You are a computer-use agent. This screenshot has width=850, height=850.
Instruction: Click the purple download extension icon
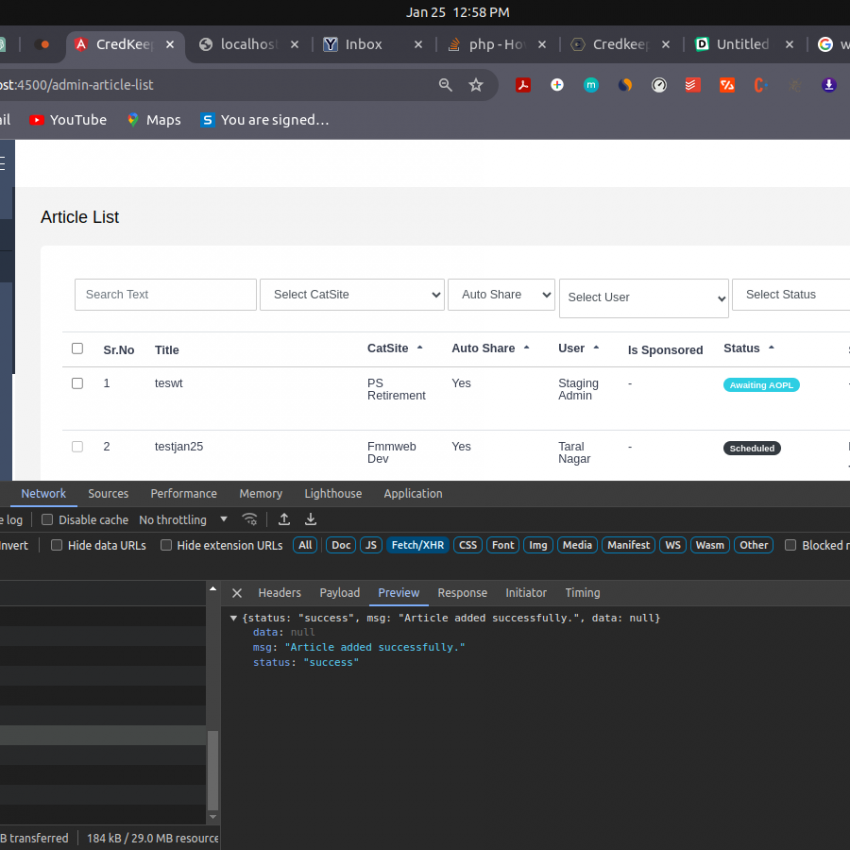[x=828, y=85]
